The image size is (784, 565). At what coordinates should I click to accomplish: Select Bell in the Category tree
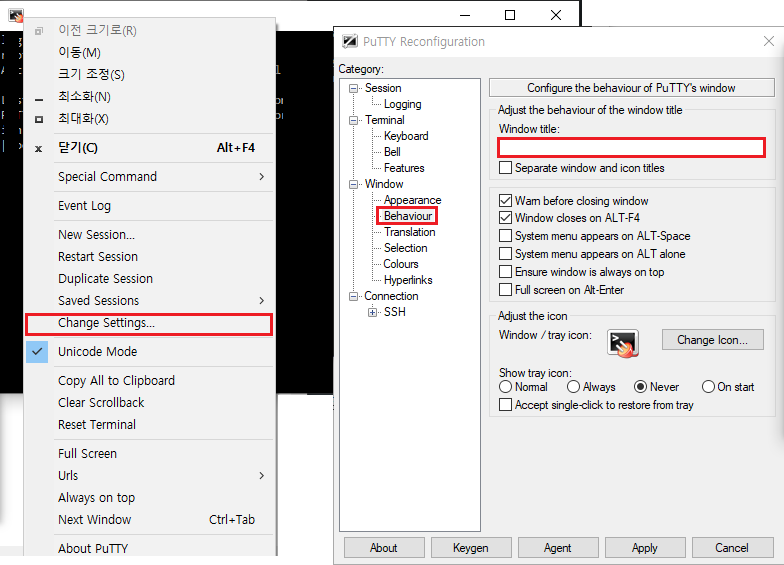(392, 152)
